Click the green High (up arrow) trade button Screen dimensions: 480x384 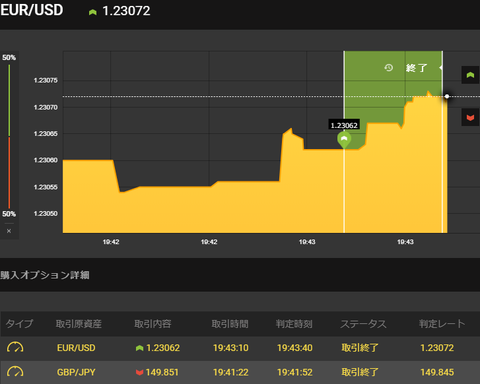click(x=470, y=75)
